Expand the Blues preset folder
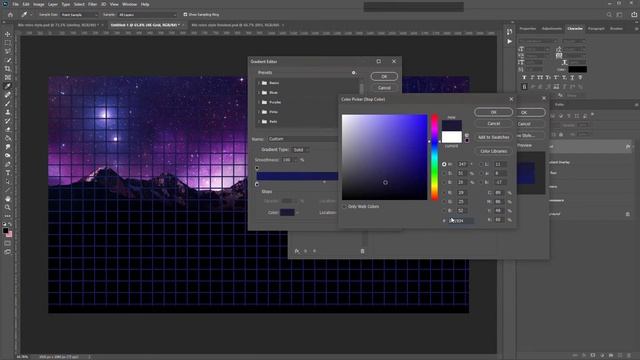This screenshot has width=640, height=360. coord(258,93)
